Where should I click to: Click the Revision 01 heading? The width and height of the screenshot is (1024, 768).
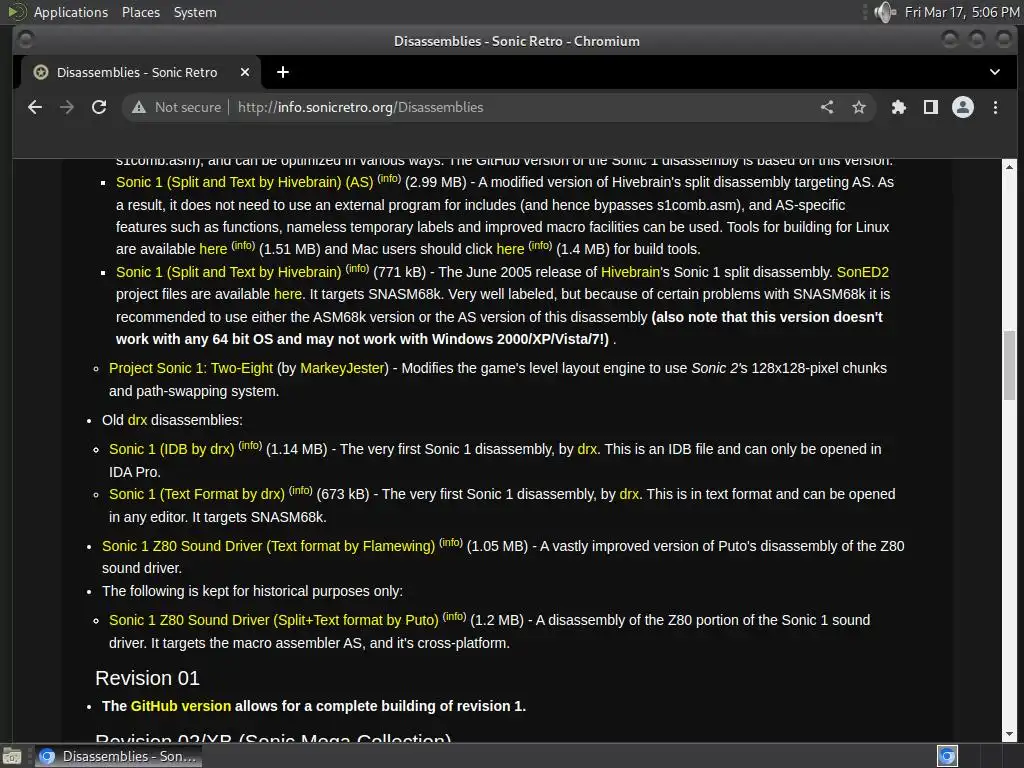[148, 678]
